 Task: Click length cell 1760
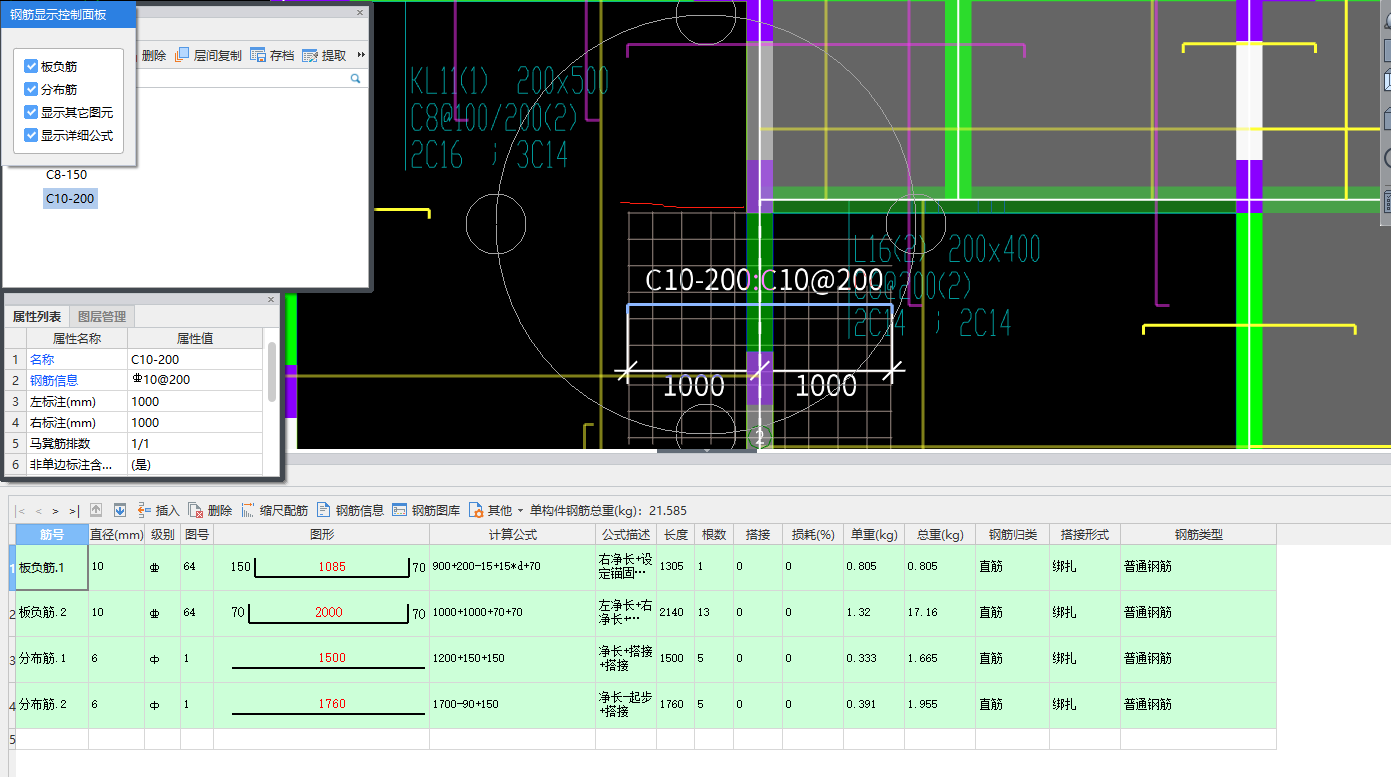pos(676,705)
